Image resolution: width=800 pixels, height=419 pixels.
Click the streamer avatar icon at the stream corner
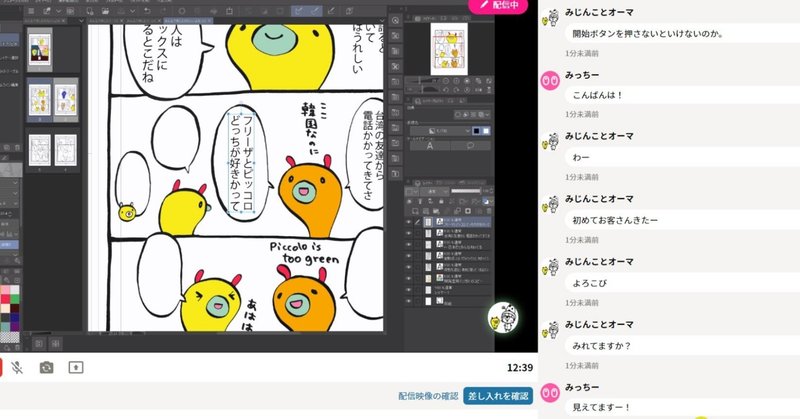(503, 317)
